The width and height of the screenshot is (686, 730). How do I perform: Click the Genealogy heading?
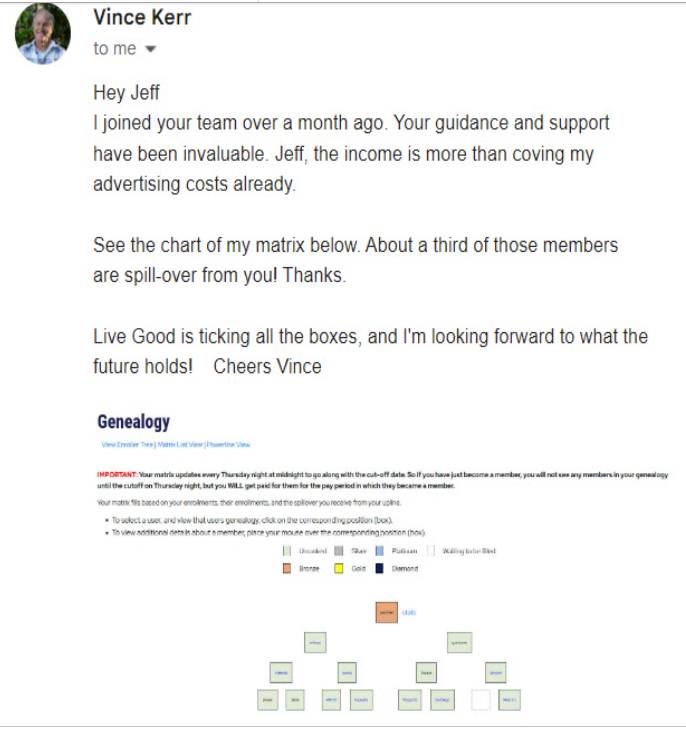[x=133, y=422]
